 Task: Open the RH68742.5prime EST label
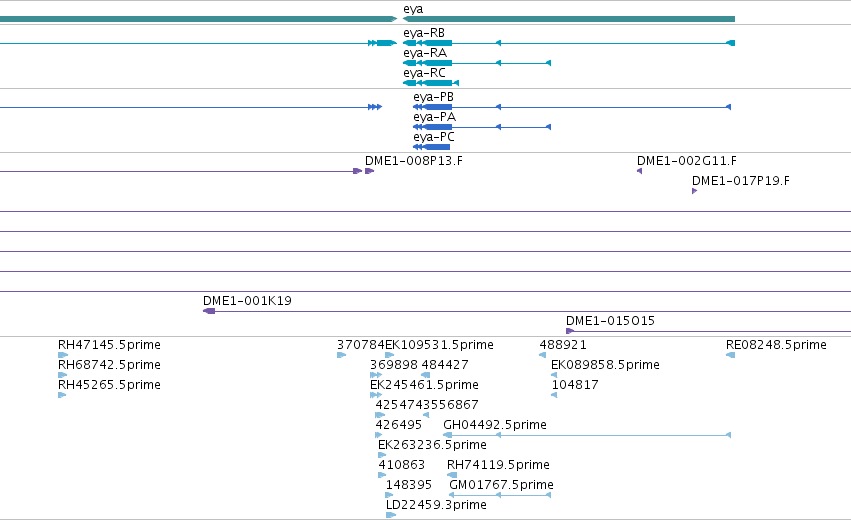point(109,365)
